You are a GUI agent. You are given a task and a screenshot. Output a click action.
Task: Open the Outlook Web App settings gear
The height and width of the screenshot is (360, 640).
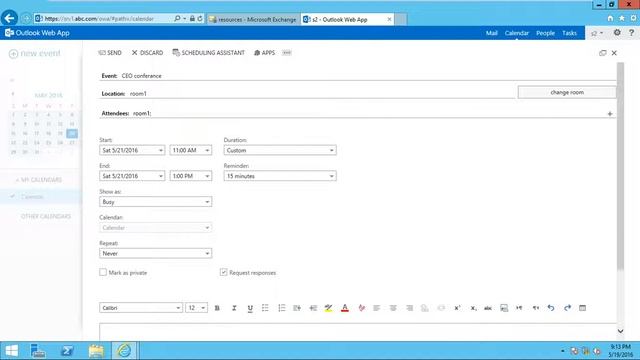[617, 33]
